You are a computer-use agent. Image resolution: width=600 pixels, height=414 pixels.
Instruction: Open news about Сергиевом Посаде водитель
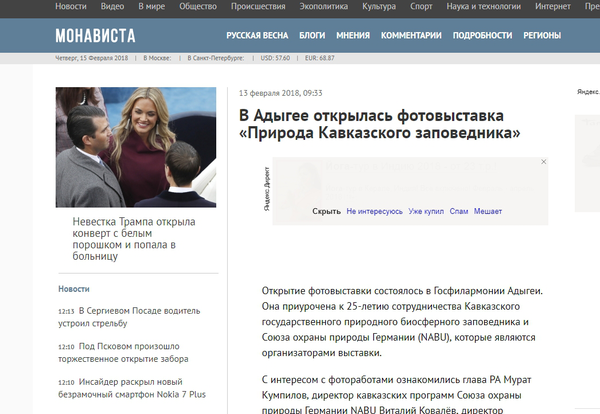[x=129, y=317]
